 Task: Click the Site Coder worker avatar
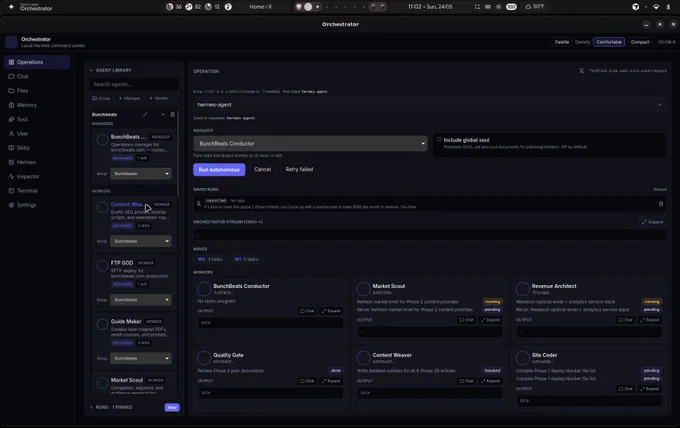pos(522,358)
